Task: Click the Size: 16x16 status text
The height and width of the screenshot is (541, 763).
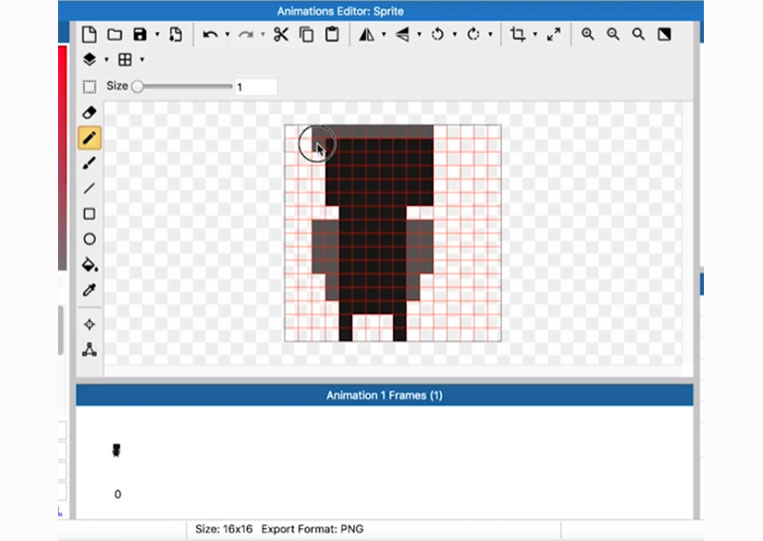Action: pyautogui.click(x=224, y=529)
